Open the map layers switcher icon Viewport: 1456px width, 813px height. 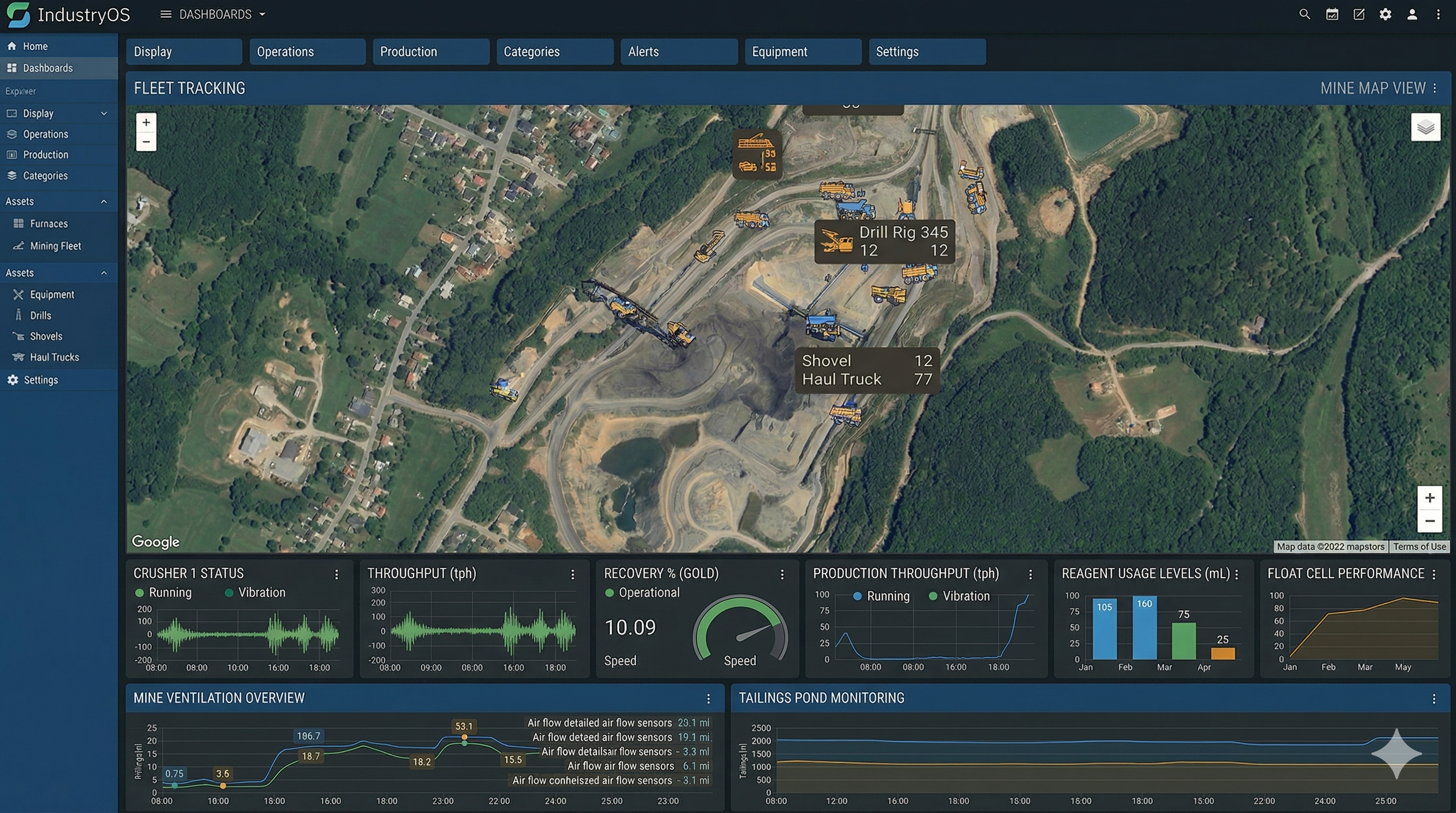point(1426,127)
